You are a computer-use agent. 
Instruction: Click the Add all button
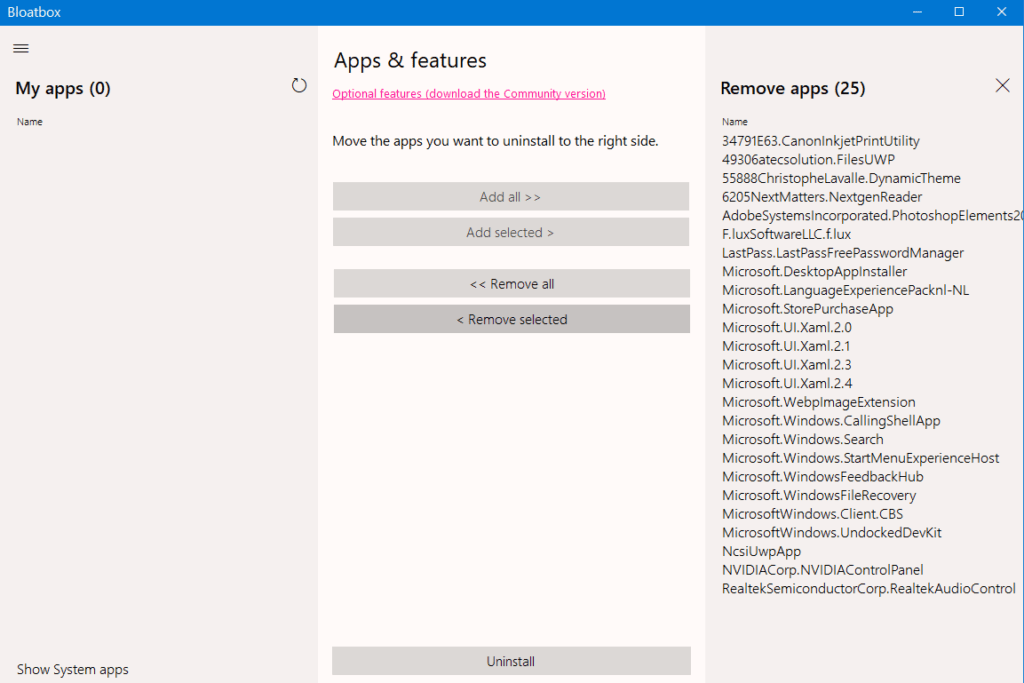pos(511,197)
